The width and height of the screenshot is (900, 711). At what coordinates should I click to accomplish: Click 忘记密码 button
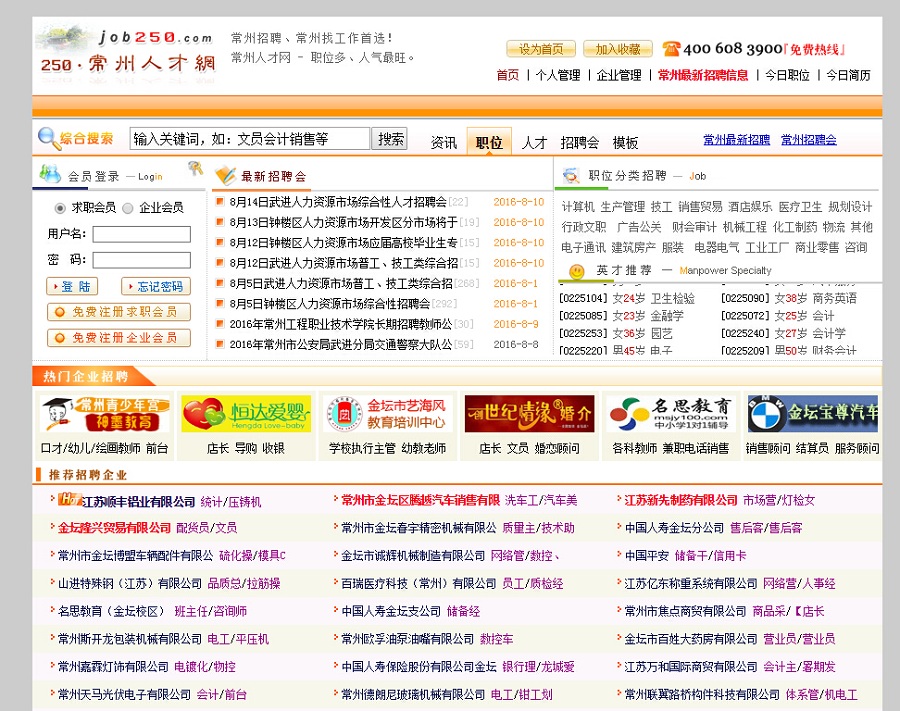(156, 286)
